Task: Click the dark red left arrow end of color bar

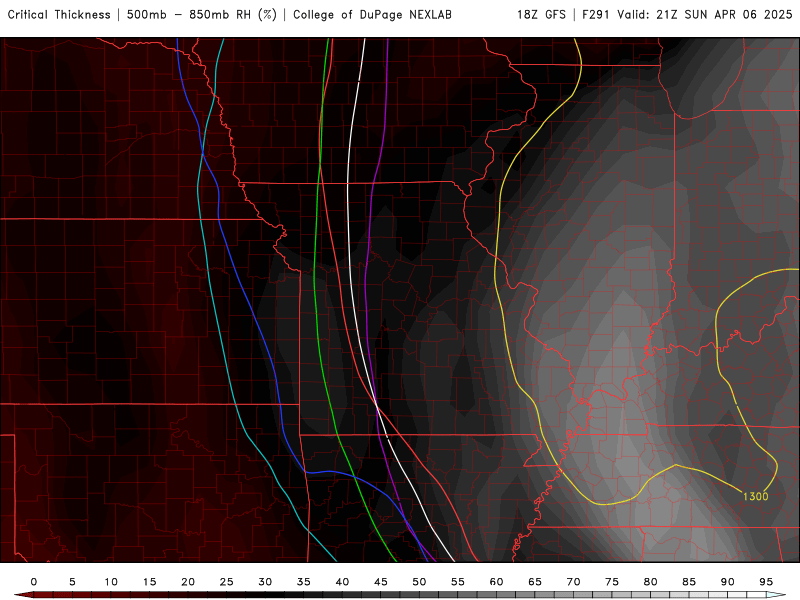Action: click(23, 595)
